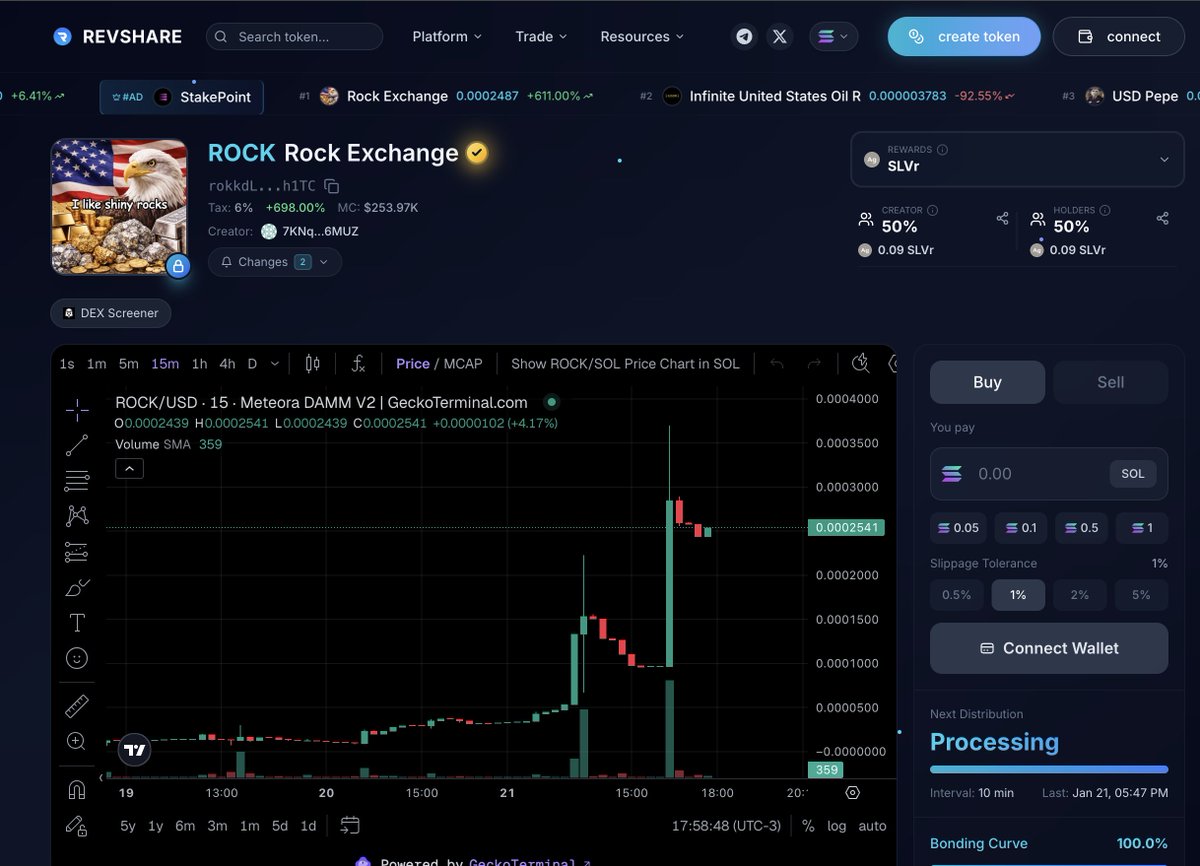This screenshot has width=1200, height=866.
Task: Click the green 0.0002541 price label
Action: [845, 528]
